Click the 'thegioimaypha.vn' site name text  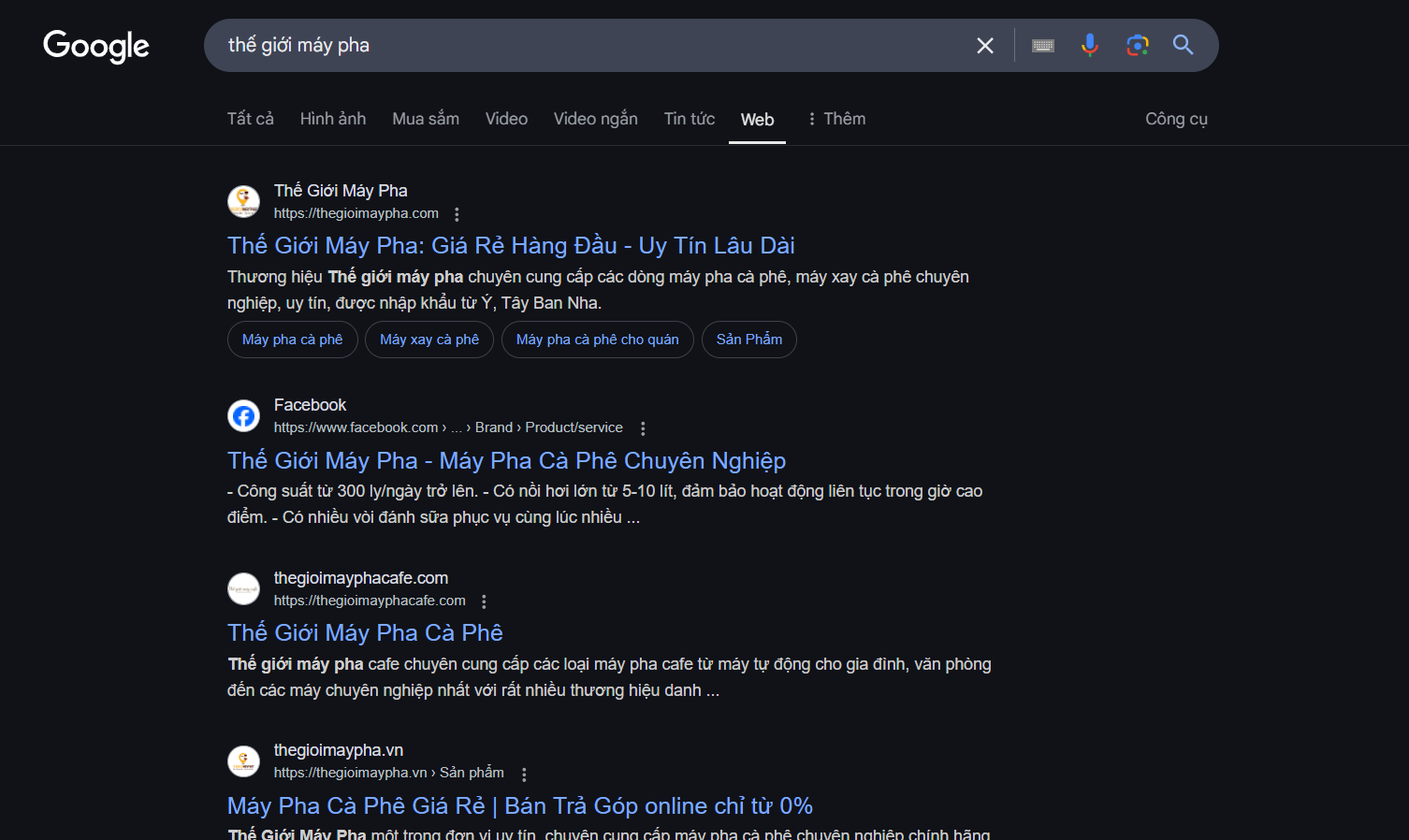point(339,750)
